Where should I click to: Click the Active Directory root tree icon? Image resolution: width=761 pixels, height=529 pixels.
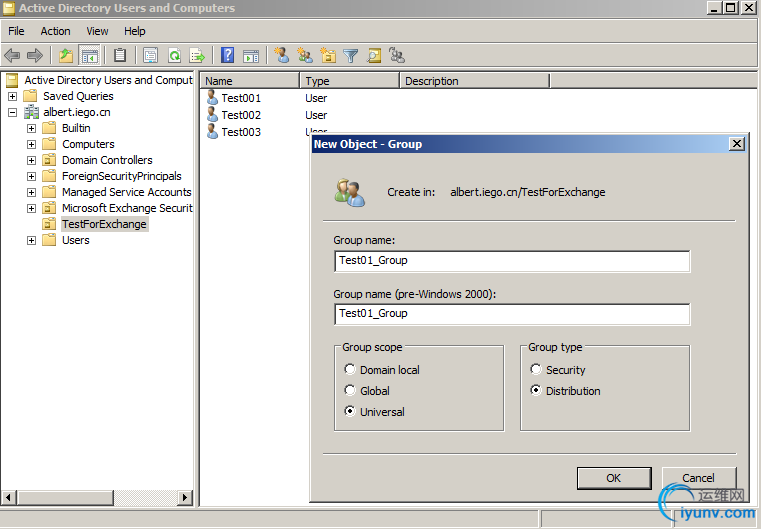tap(12, 80)
